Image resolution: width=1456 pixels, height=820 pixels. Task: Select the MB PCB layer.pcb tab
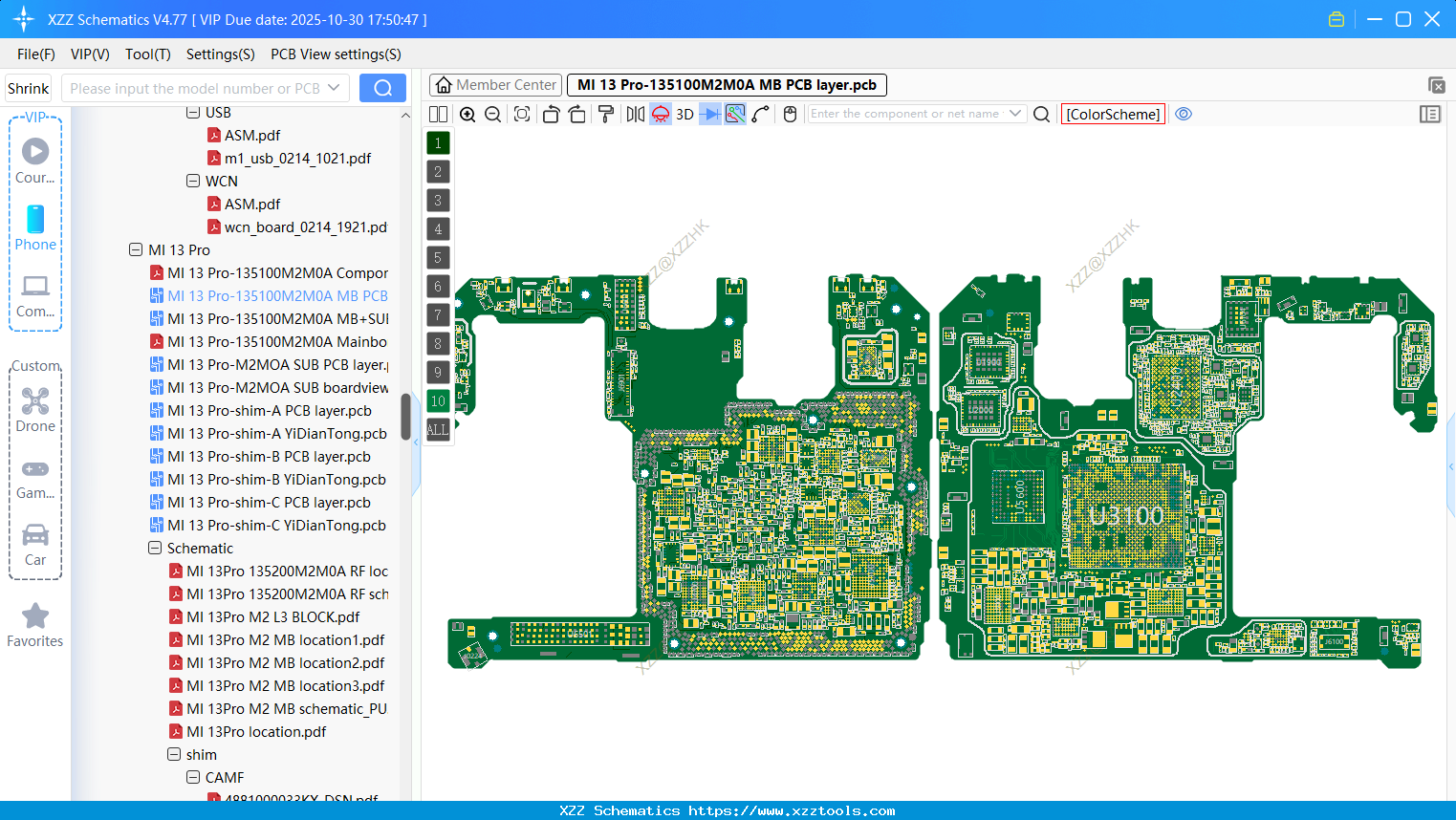(x=725, y=84)
